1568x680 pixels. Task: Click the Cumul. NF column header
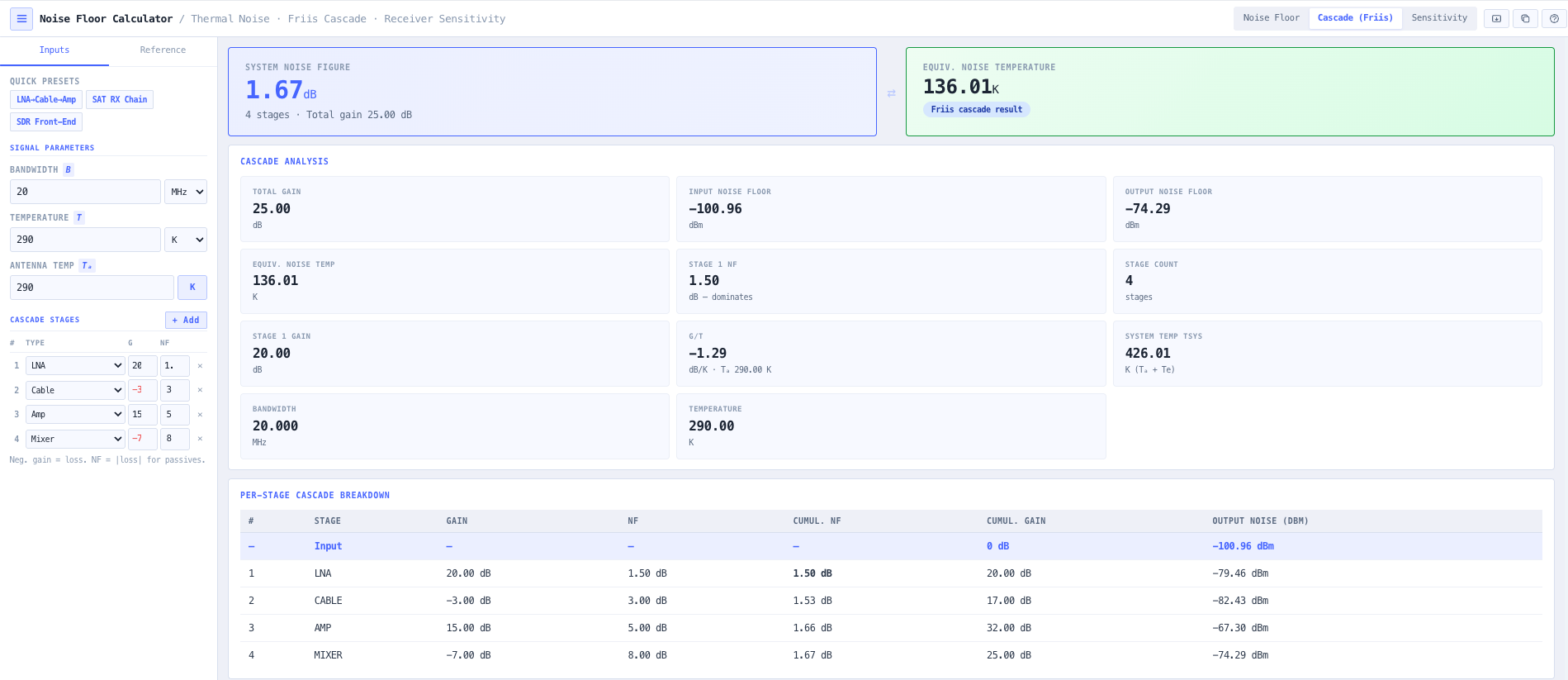[x=817, y=521]
